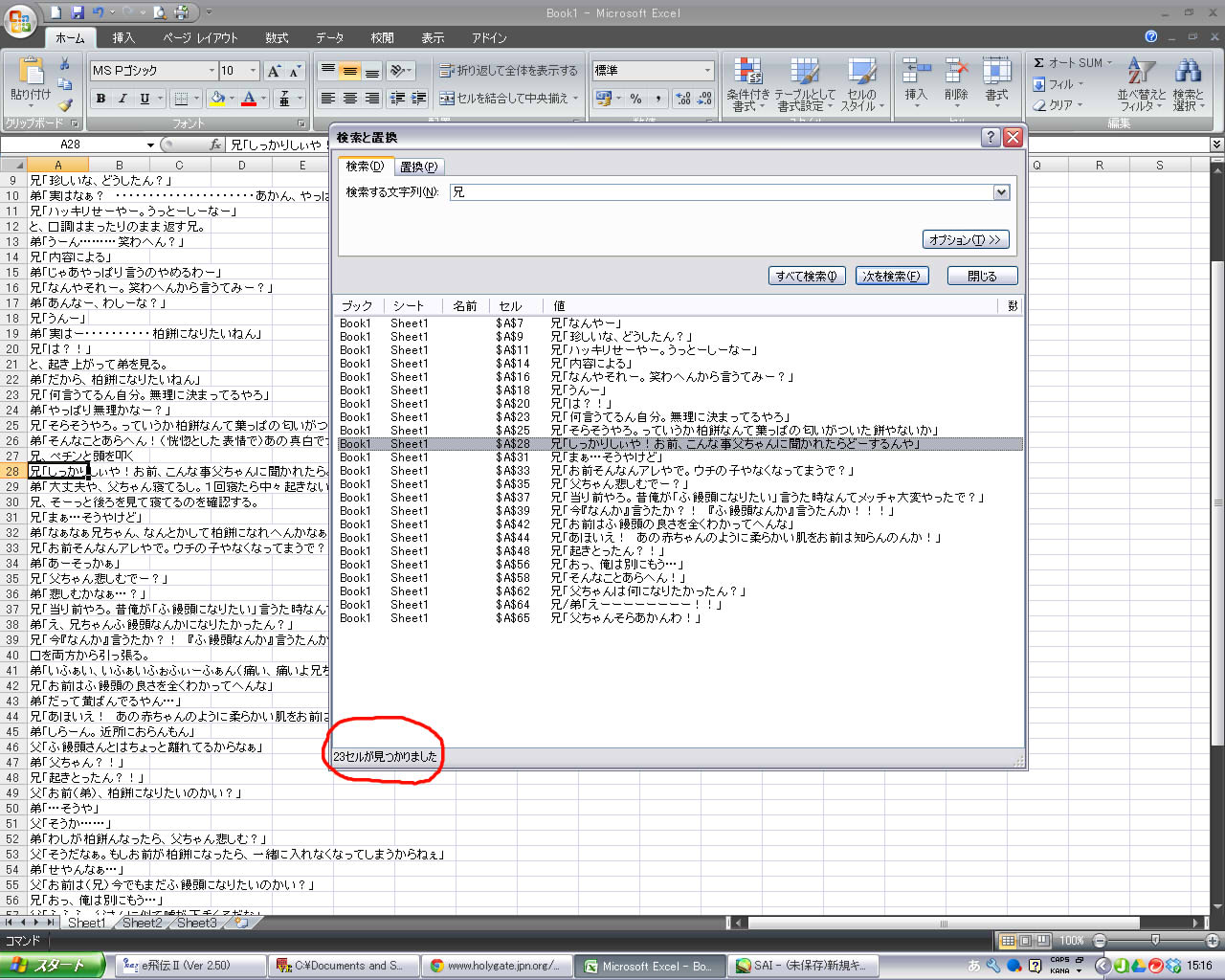Open the Name Box dropdown next to A28
Image resolution: width=1225 pixels, height=980 pixels.
pyautogui.click(x=150, y=145)
